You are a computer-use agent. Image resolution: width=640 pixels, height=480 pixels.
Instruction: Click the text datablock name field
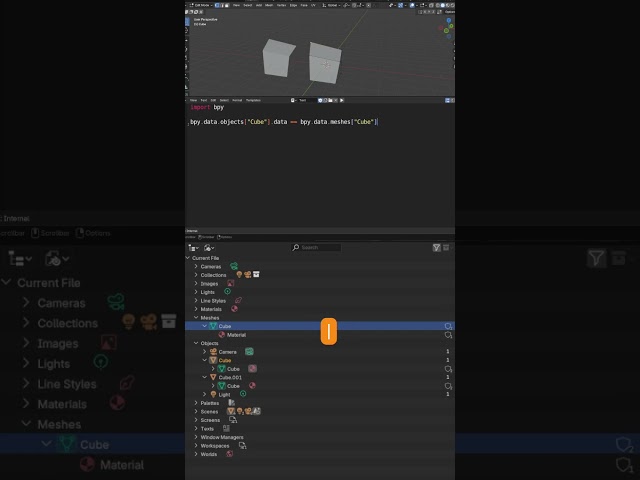pos(305,100)
